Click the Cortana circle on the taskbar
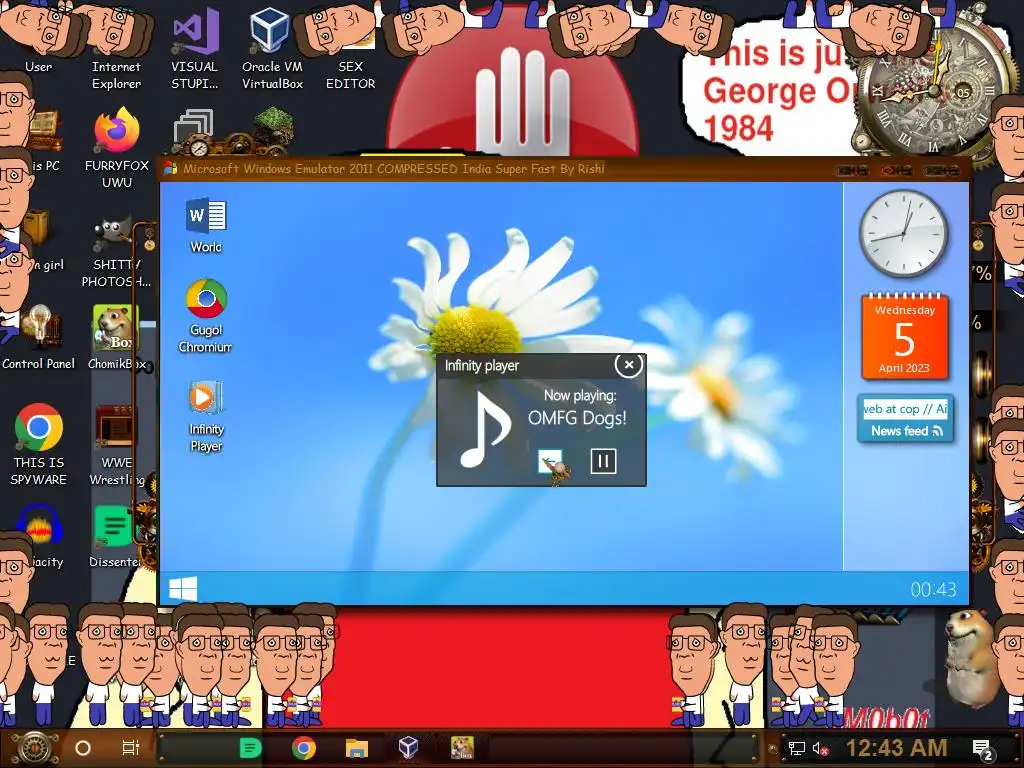Screen dimensions: 1024x768 [x=83, y=748]
